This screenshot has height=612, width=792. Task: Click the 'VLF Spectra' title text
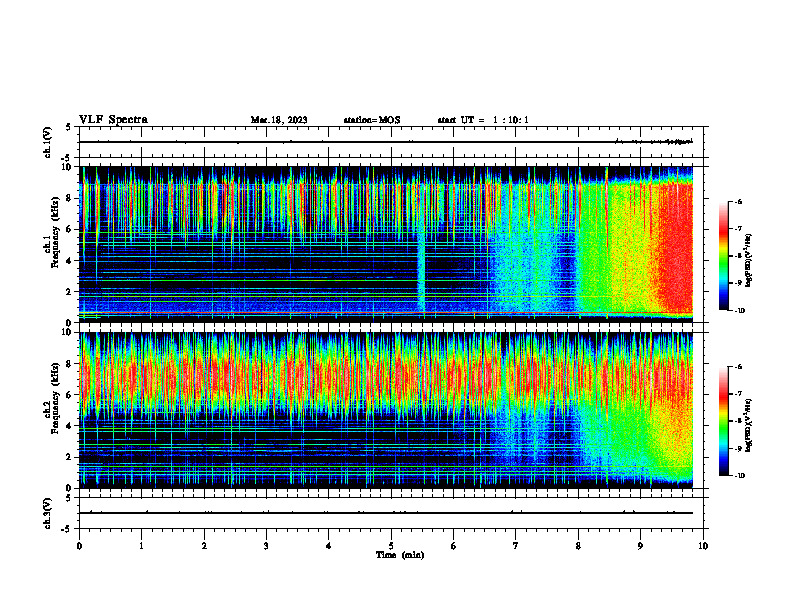(x=113, y=120)
